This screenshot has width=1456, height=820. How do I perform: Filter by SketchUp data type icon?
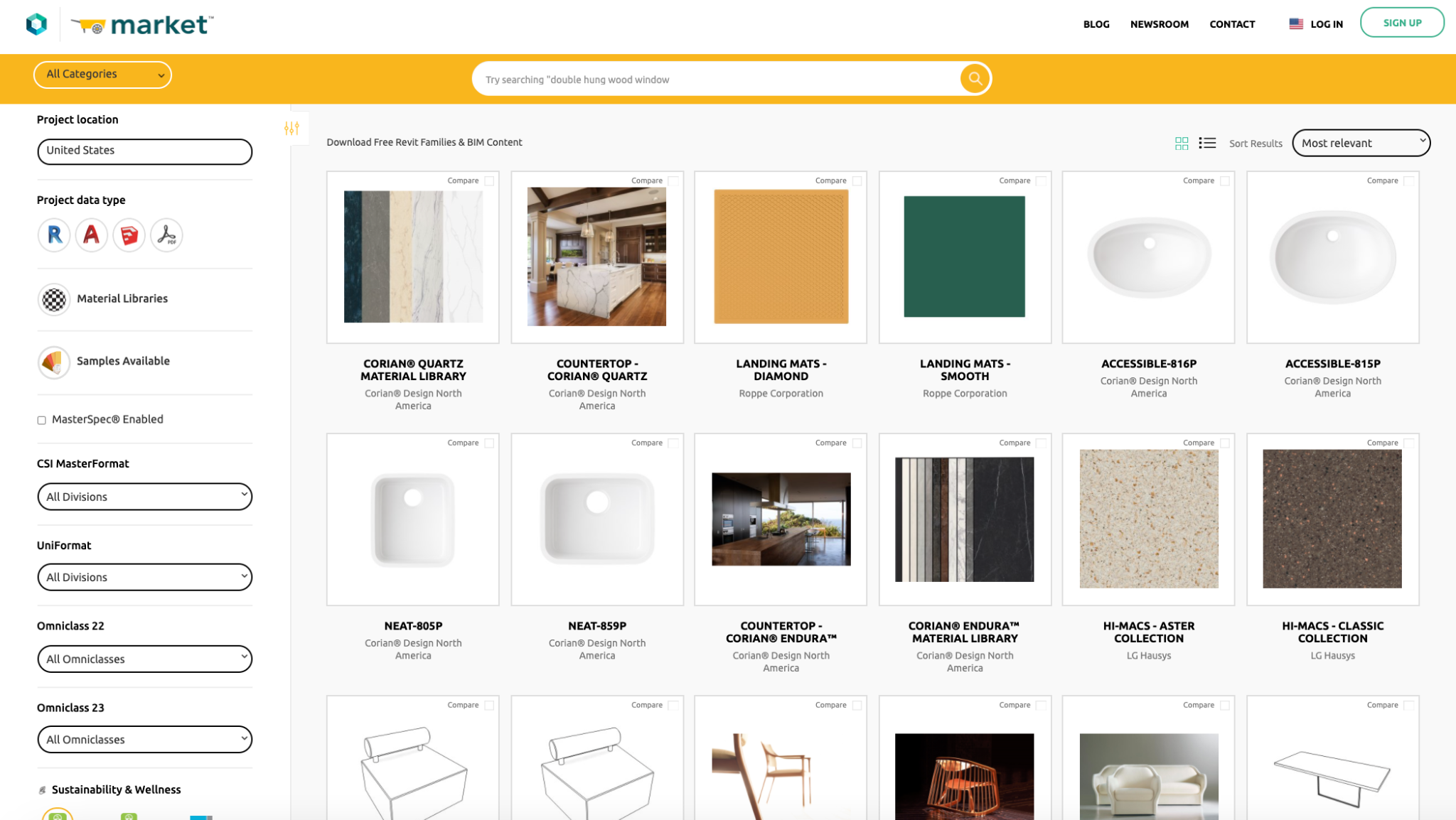pyautogui.click(x=129, y=234)
